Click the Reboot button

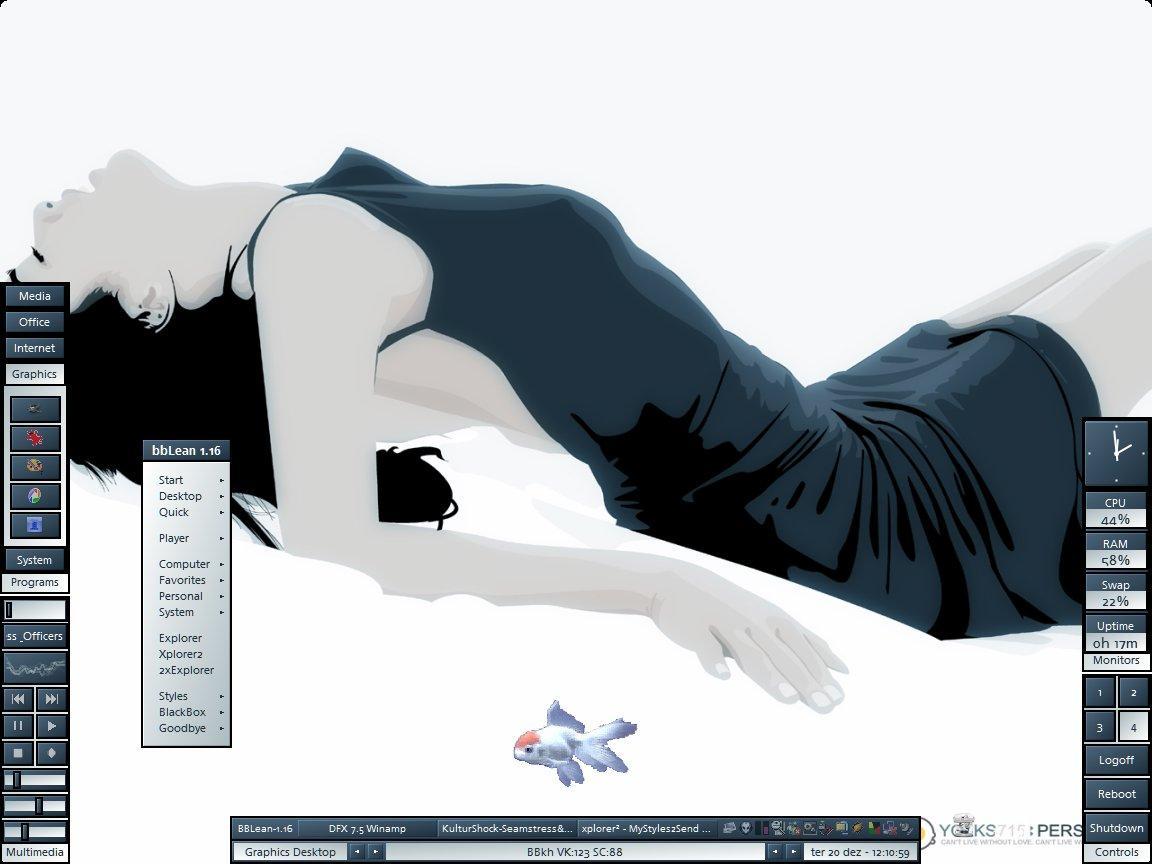click(x=1116, y=794)
